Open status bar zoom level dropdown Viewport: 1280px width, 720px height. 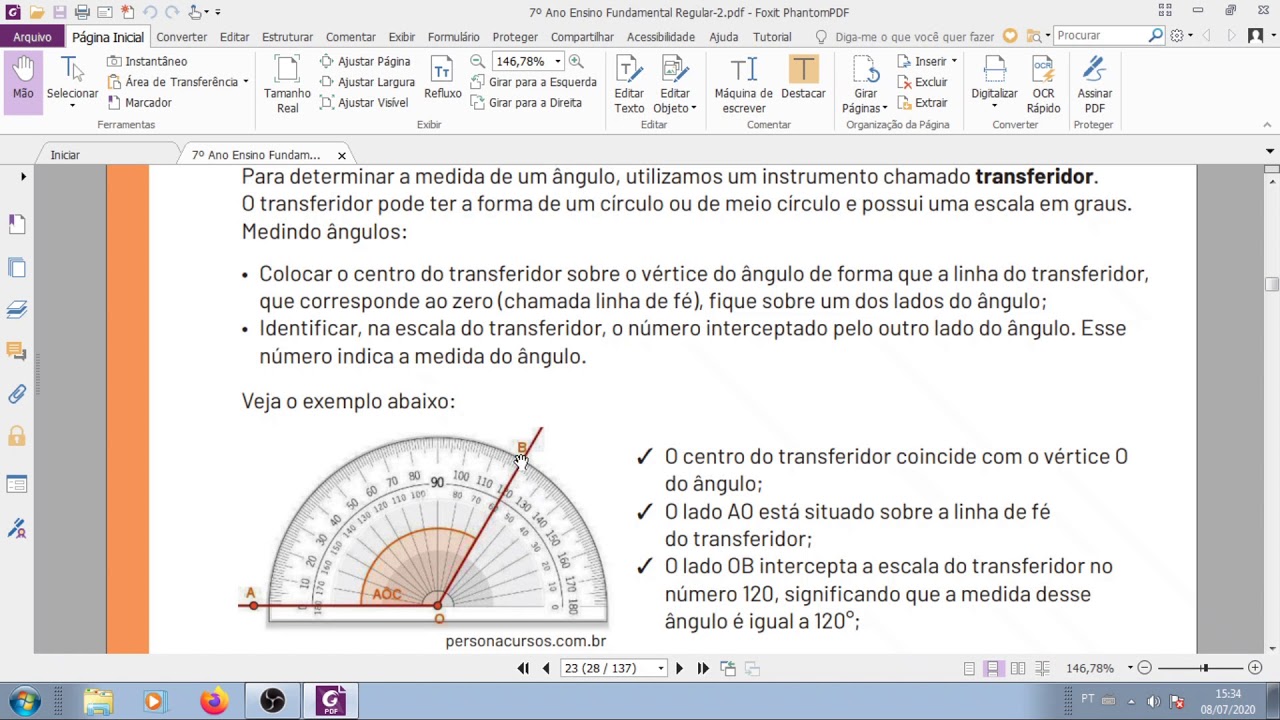click(x=1130, y=668)
